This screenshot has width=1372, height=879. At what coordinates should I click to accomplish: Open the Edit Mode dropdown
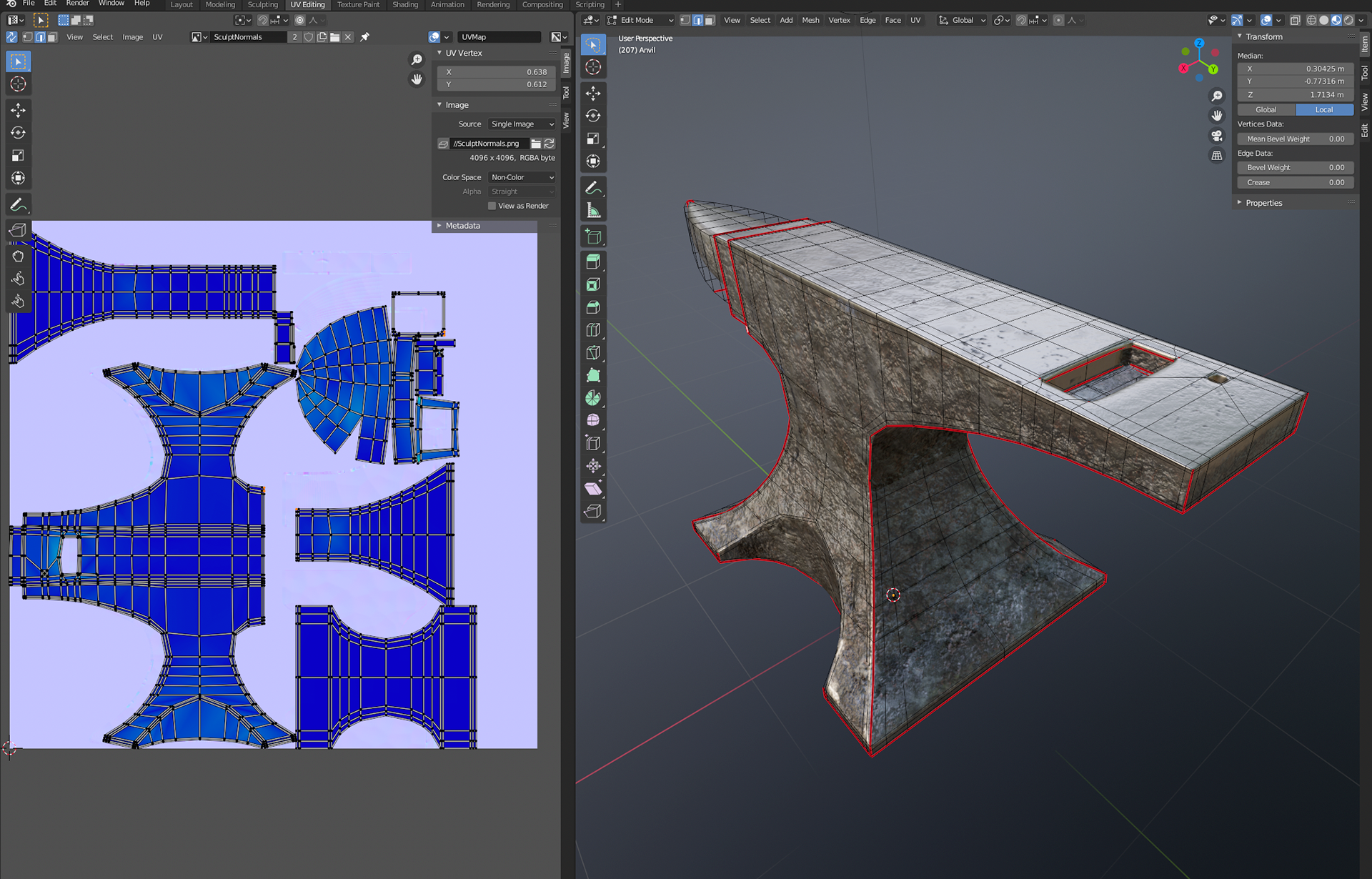point(640,20)
